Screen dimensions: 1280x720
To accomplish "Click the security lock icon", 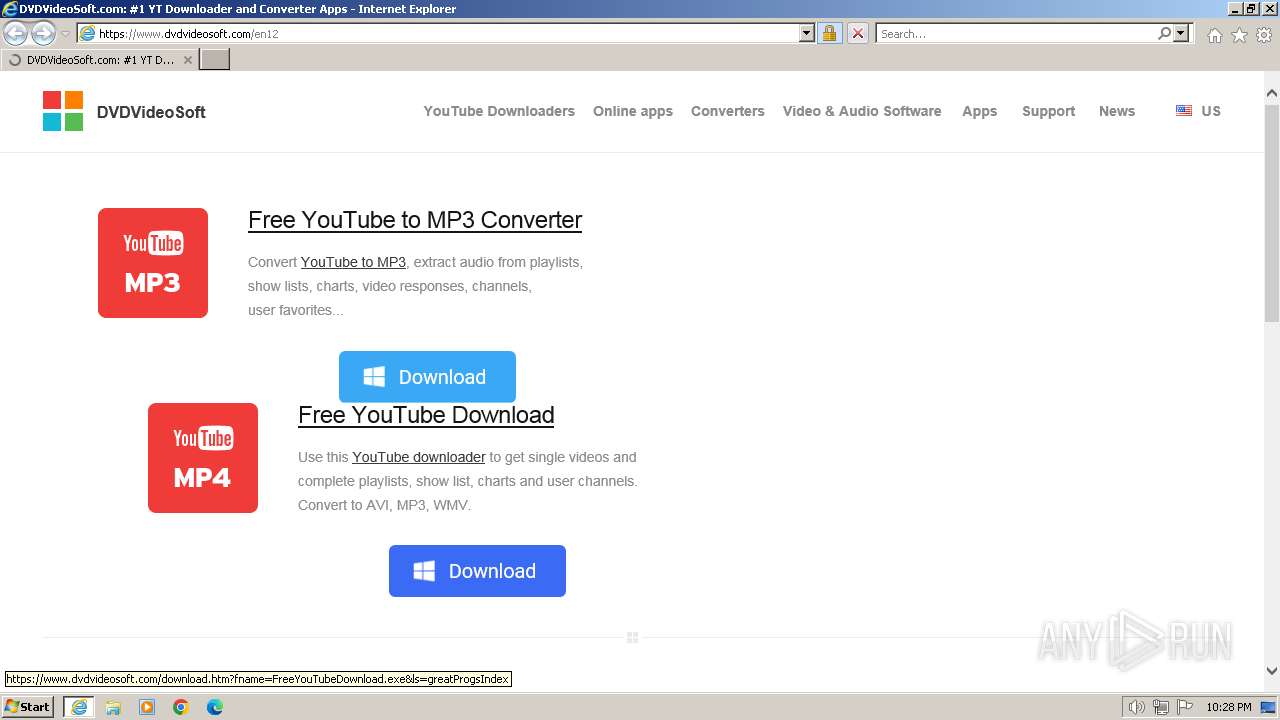I will click(829, 34).
